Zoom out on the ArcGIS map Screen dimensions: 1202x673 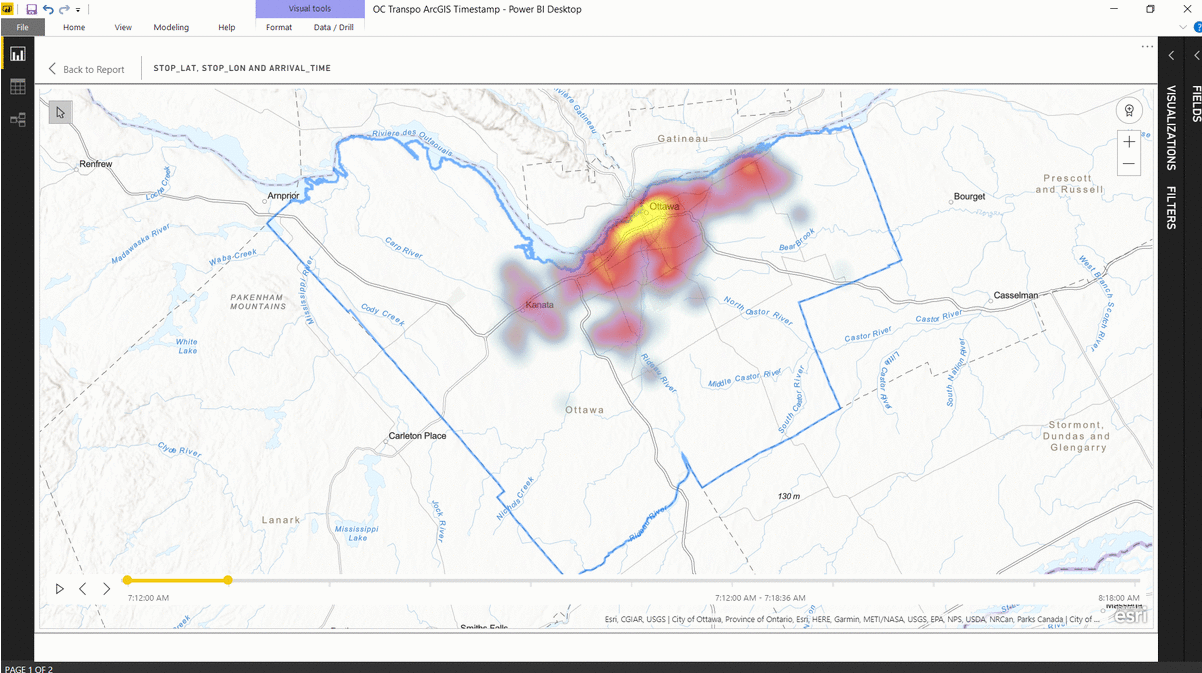pyautogui.click(x=1129, y=164)
